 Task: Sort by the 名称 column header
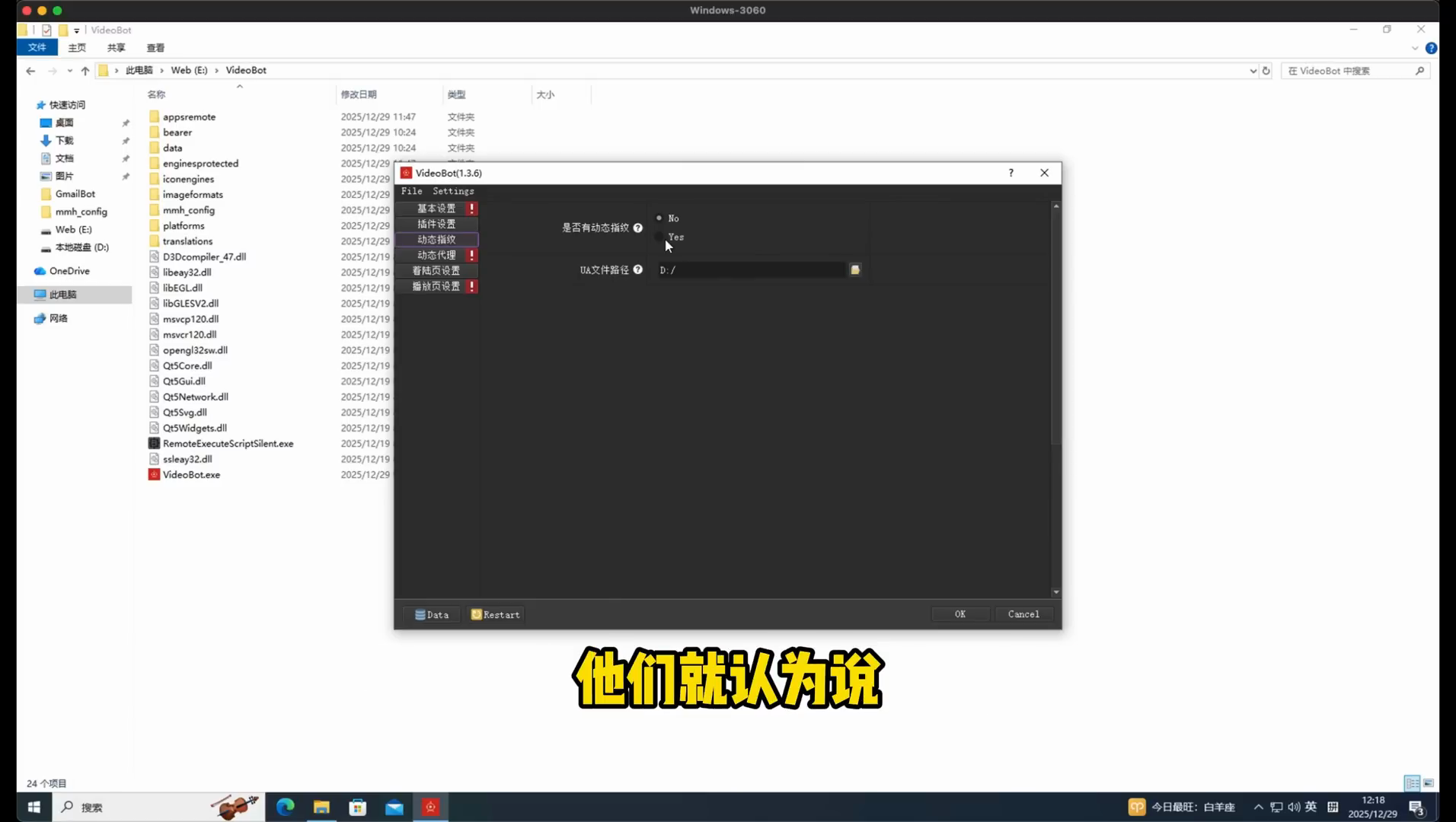[x=156, y=94]
